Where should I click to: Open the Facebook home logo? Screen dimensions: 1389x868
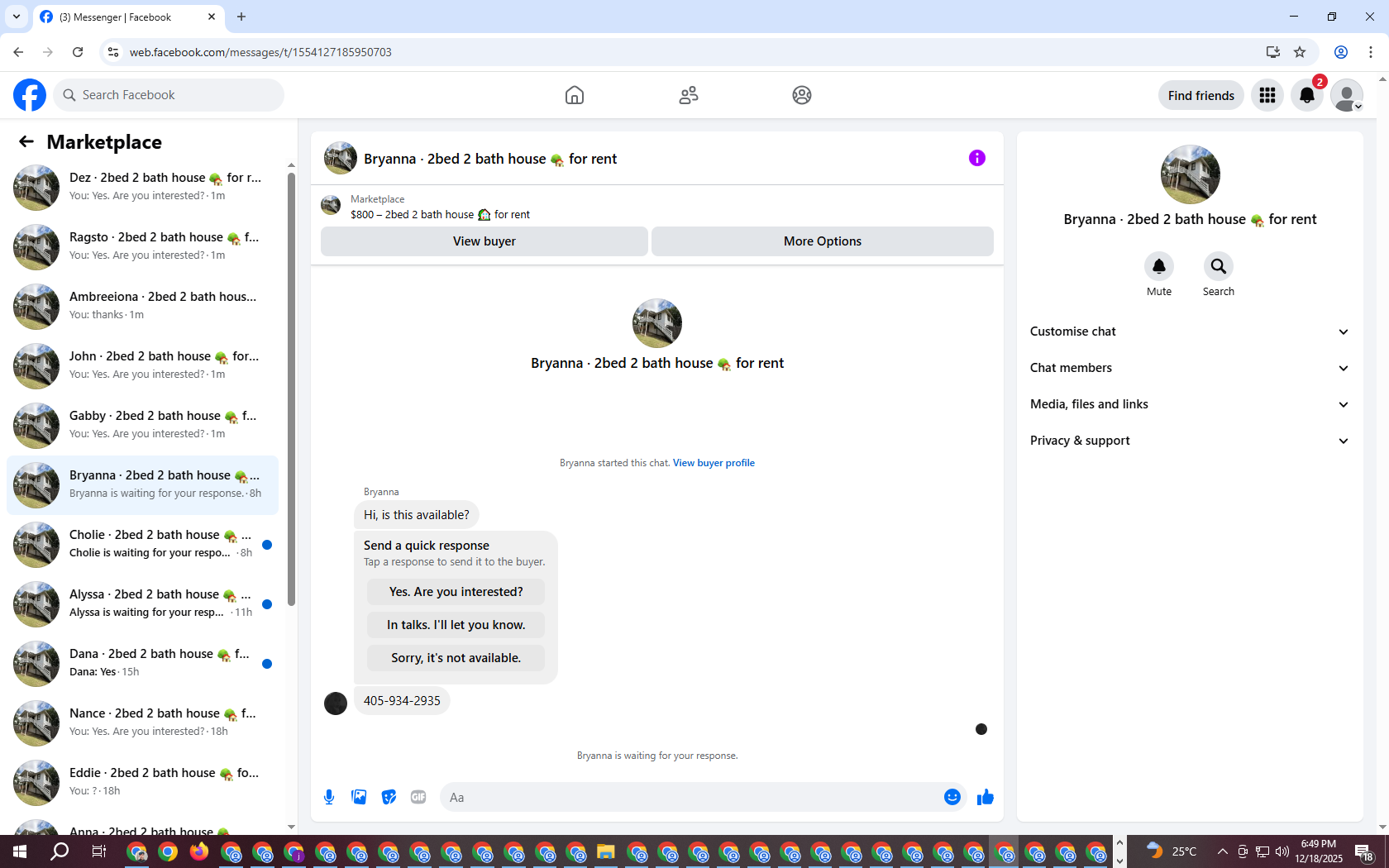point(30,95)
